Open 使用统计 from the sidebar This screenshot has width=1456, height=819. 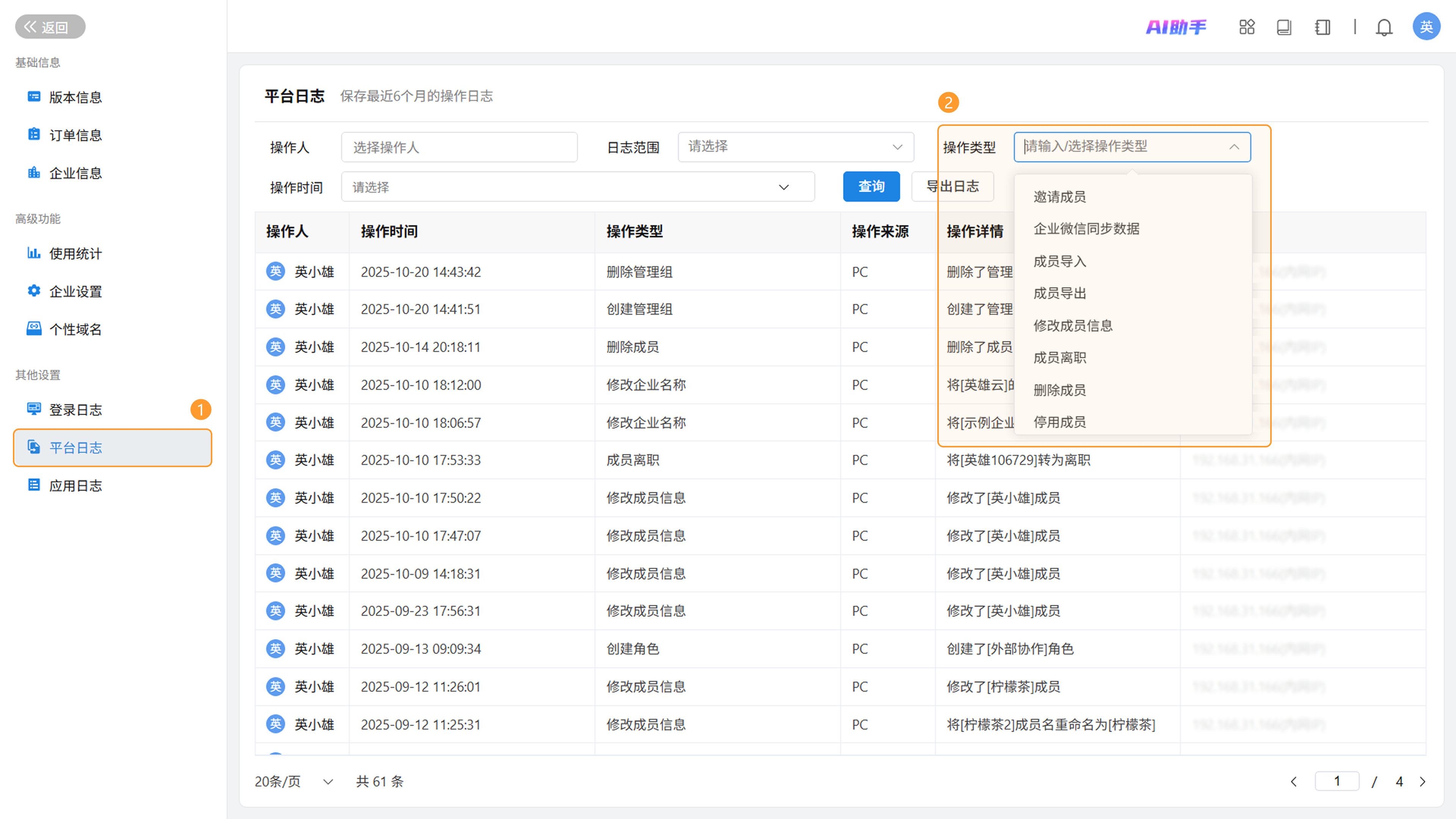coord(75,254)
